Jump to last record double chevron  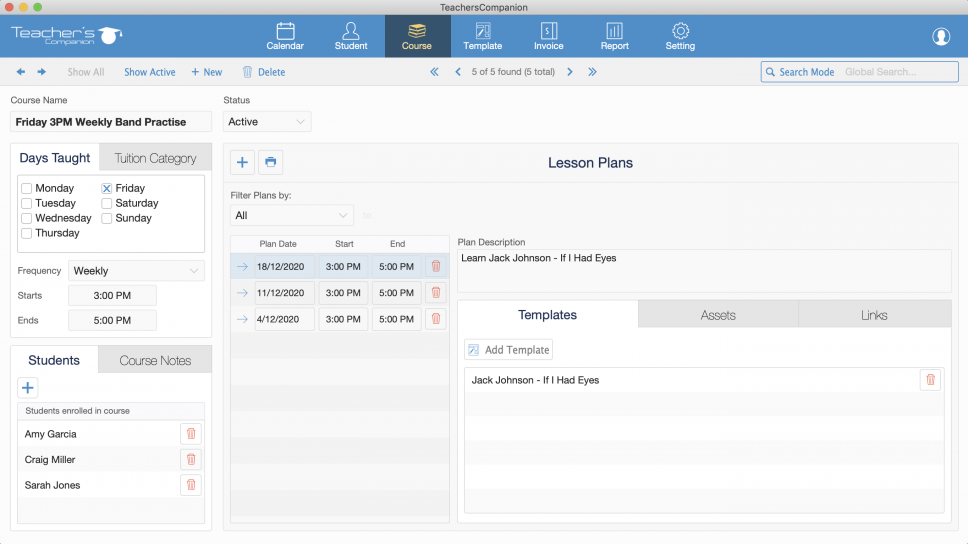coord(593,72)
